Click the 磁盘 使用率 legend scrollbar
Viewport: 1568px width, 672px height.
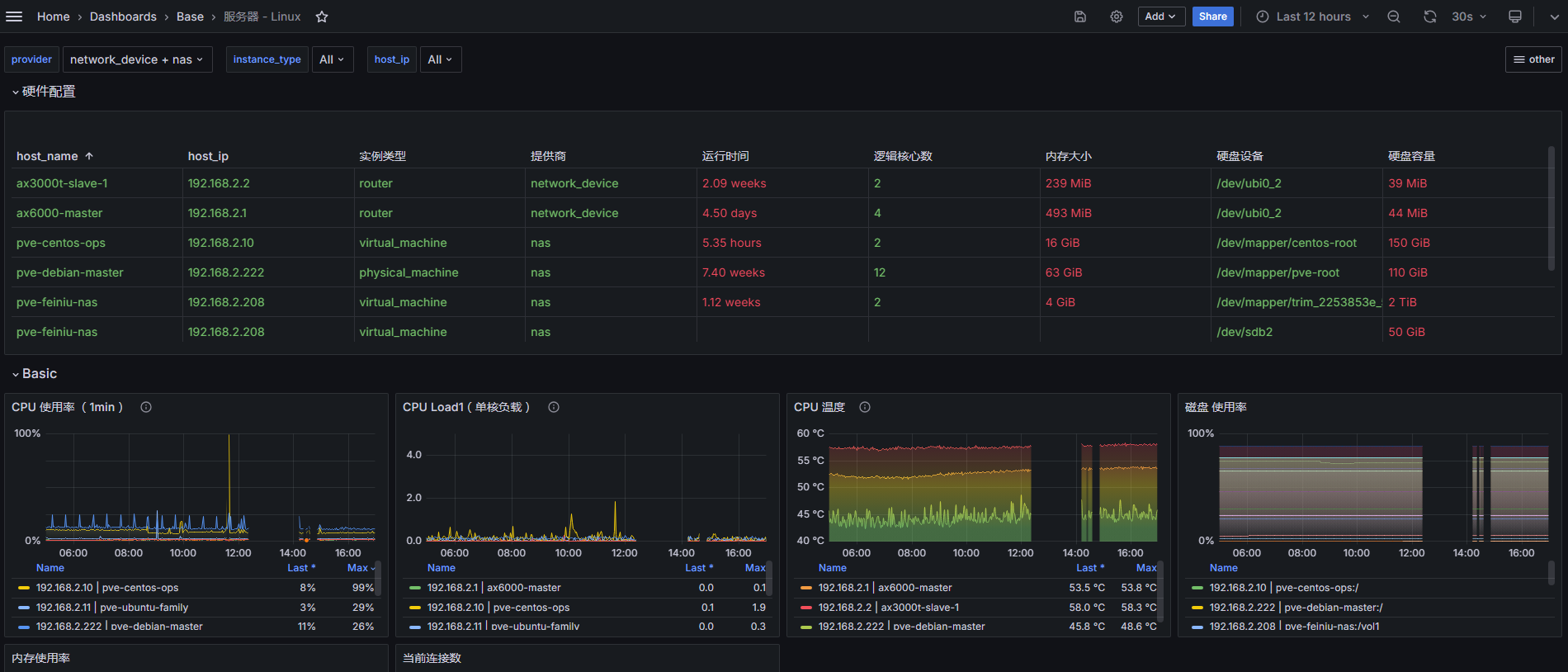1551,572
